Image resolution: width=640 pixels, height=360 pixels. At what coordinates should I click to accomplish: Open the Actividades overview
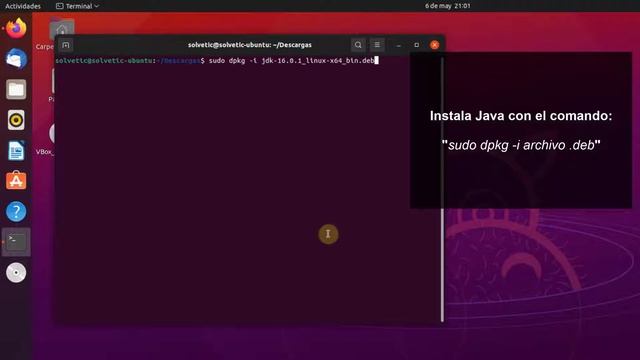(23, 6)
